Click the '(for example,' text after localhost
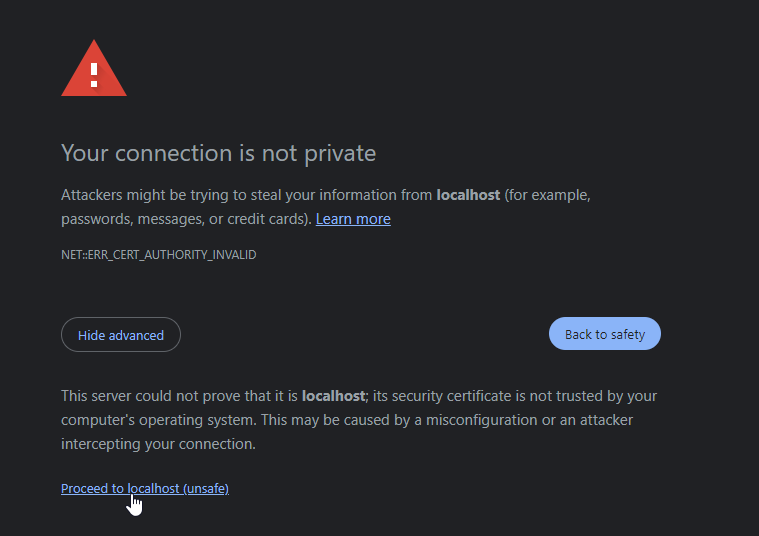This screenshot has width=759, height=536. [547, 195]
